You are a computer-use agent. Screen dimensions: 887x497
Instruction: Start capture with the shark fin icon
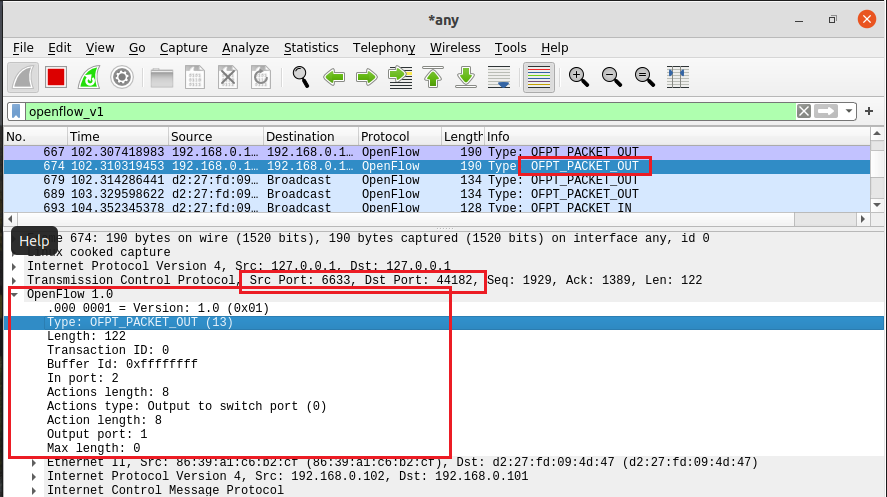23,77
